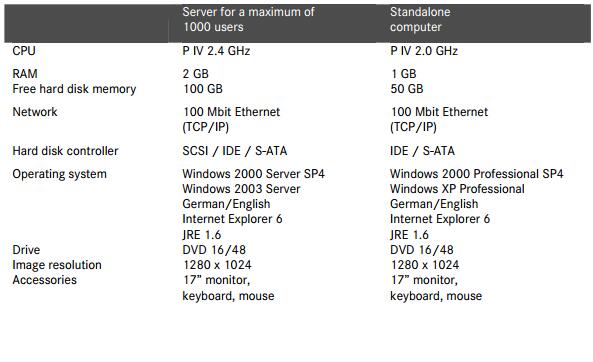This screenshot has height=362, width=593.
Task: Click the '50 GB' disk value
Action: (407, 89)
